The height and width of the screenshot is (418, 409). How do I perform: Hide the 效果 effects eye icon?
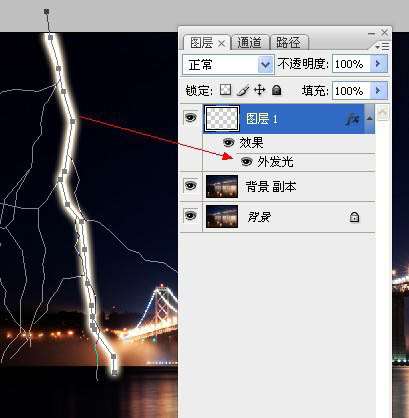click(x=229, y=143)
